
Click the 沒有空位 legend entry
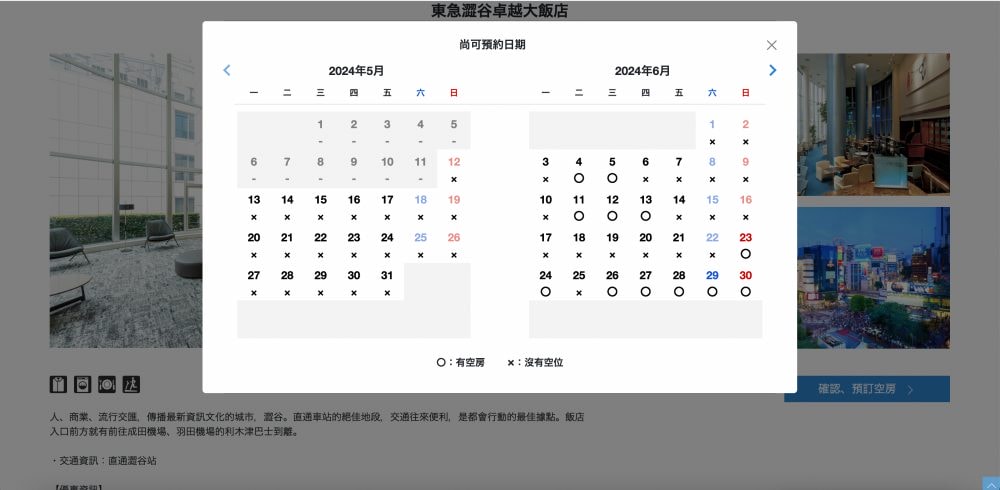coord(536,362)
